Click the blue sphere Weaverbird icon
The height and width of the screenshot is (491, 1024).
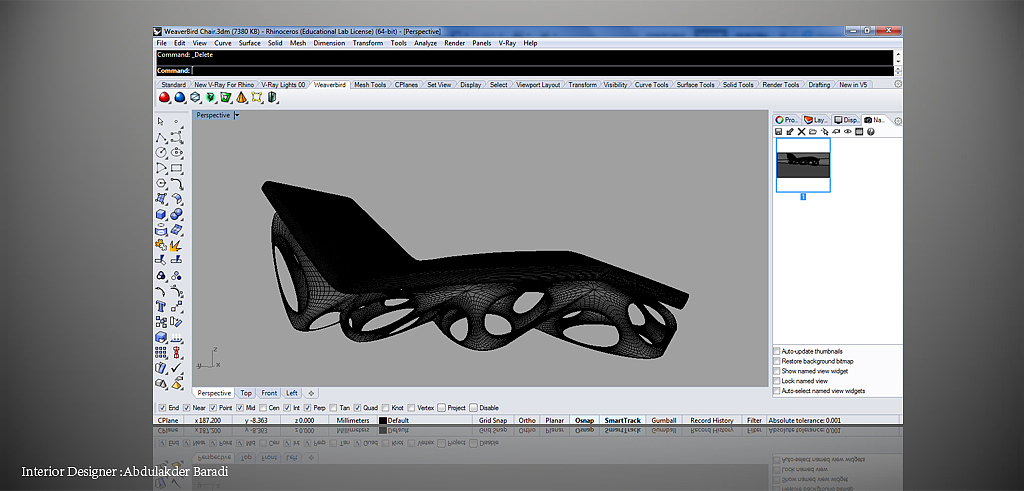click(180, 98)
